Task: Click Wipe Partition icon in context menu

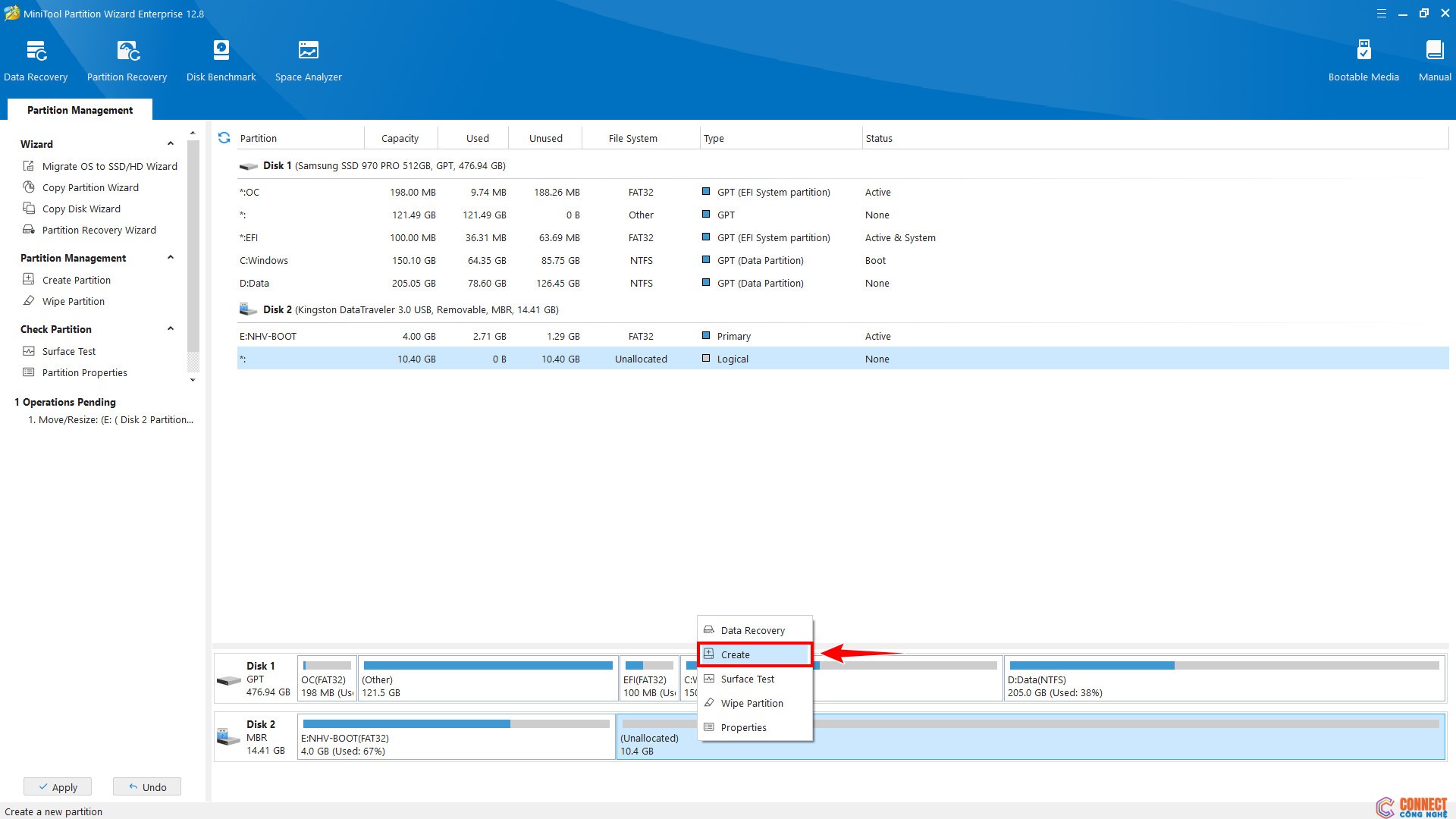Action: [x=709, y=703]
